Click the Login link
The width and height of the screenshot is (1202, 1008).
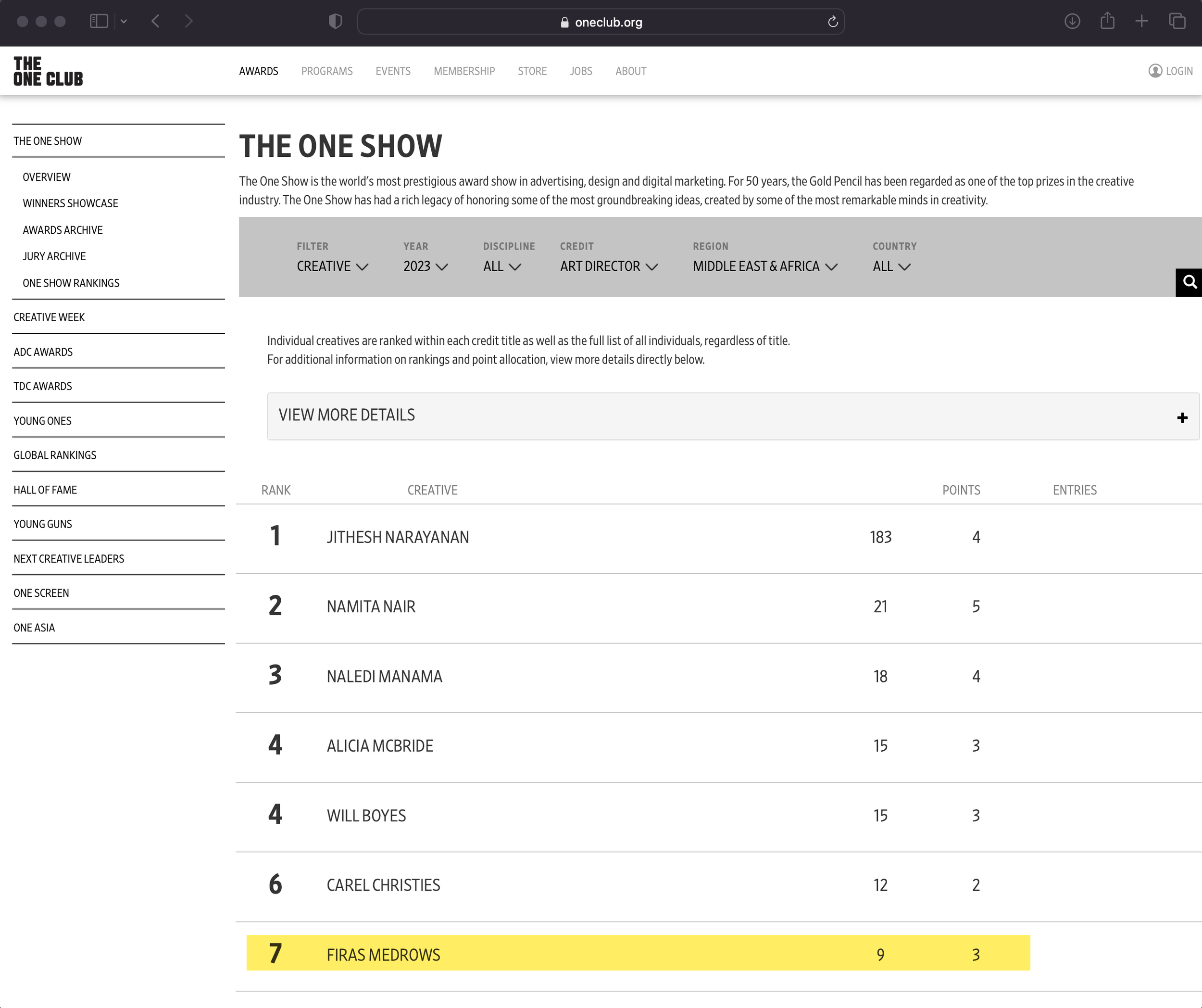coord(1171,71)
